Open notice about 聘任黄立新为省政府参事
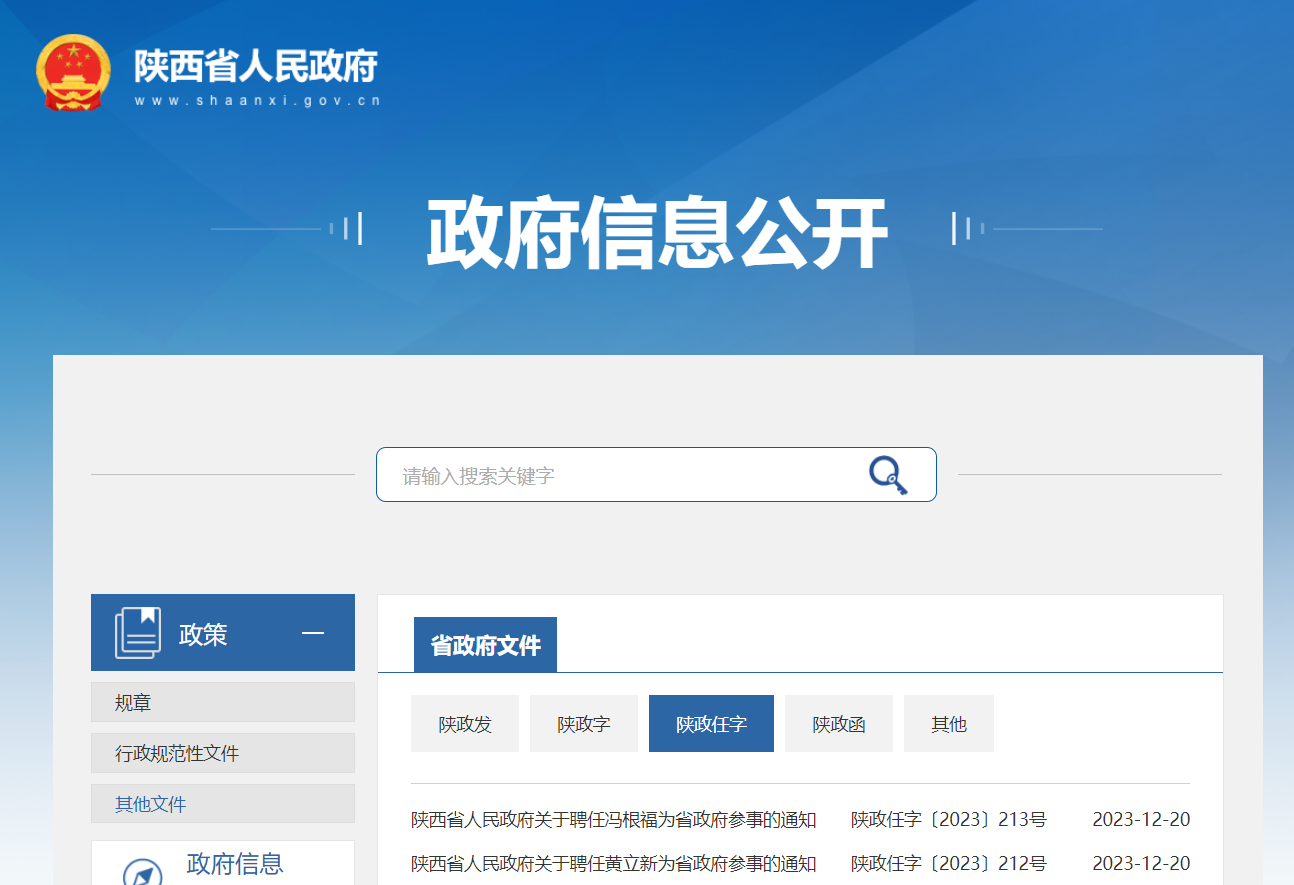This screenshot has height=885, width=1294. click(614, 863)
